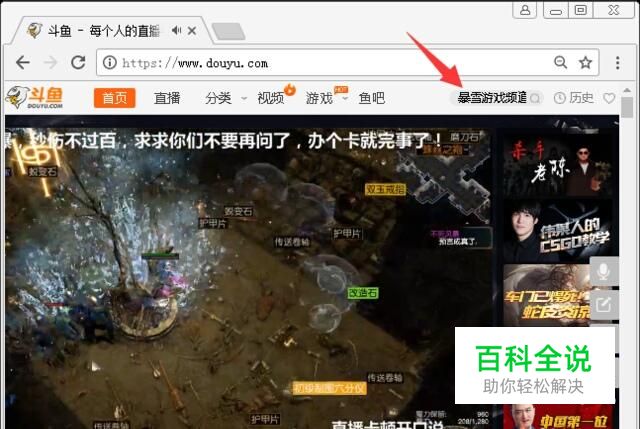Click the heart follow icon
This screenshot has width=640, height=429.
(609, 98)
